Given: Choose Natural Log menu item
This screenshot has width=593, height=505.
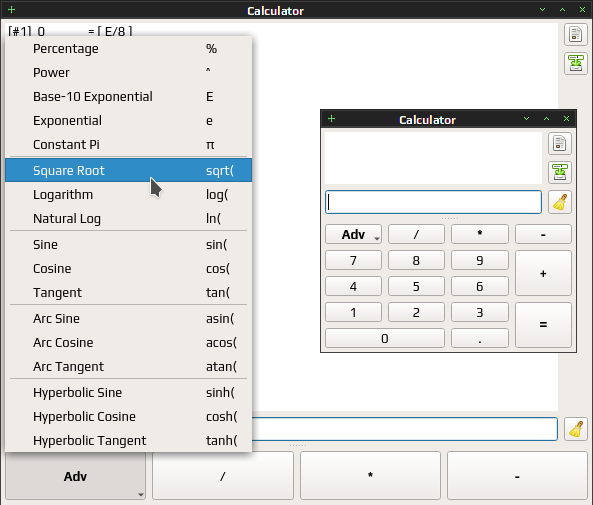Looking at the screenshot, I should [x=128, y=218].
